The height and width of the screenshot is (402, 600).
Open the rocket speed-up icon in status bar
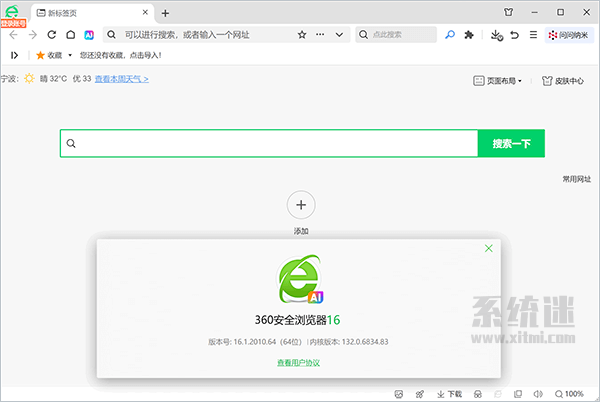pyautogui.click(x=420, y=393)
